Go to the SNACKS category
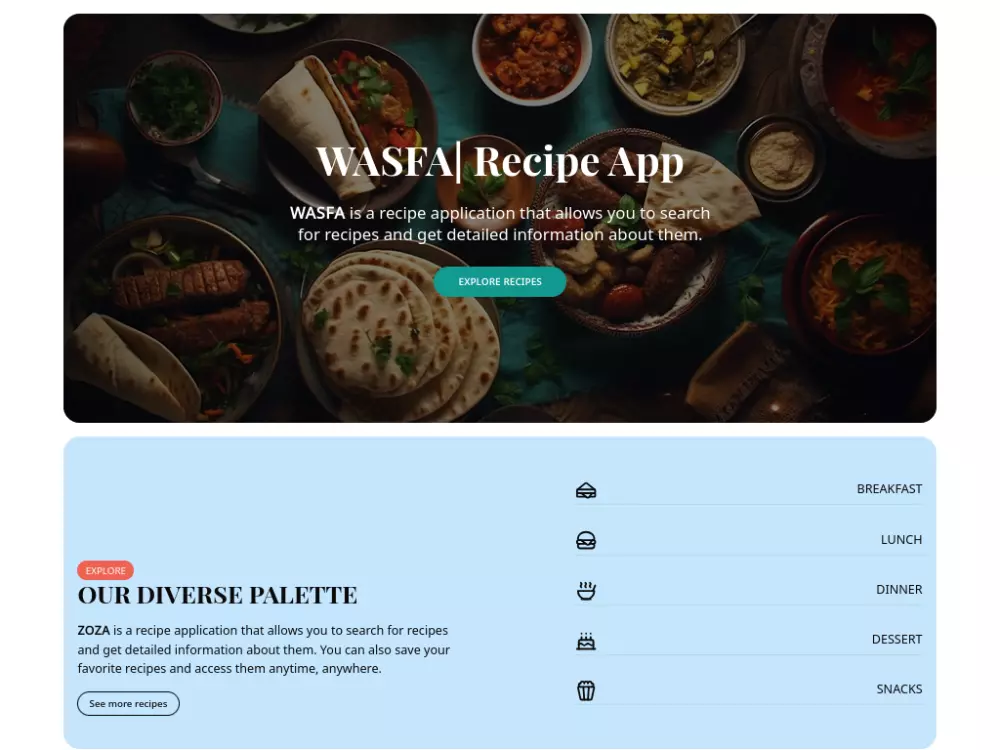This screenshot has height=750, width=1000. (899, 689)
